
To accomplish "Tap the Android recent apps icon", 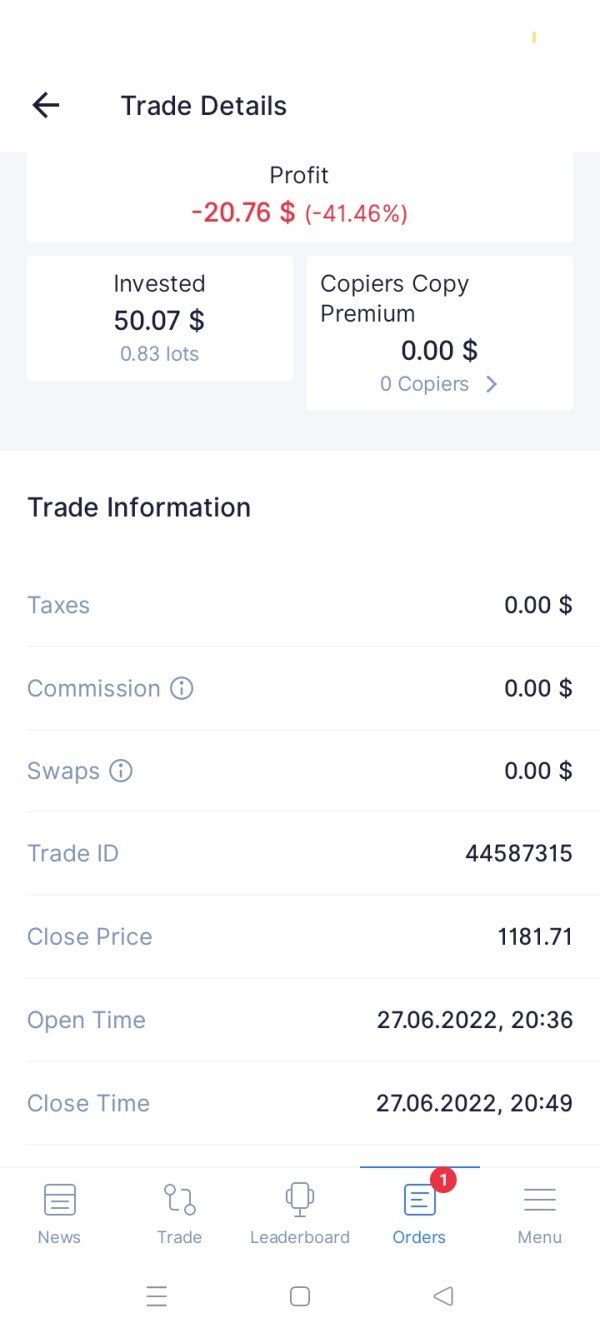I will click(157, 1297).
